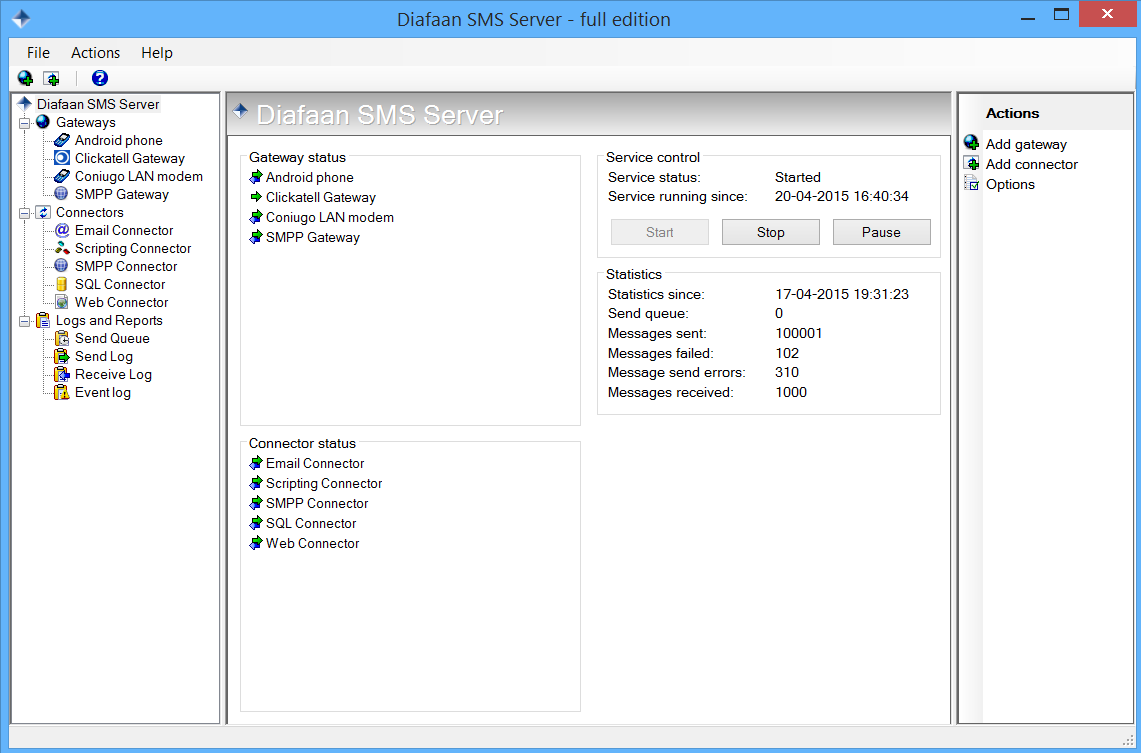The height and width of the screenshot is (753, 1141).
Task: Click Coniugo LAN modem status arrow icon
Action: pos(255,217)
